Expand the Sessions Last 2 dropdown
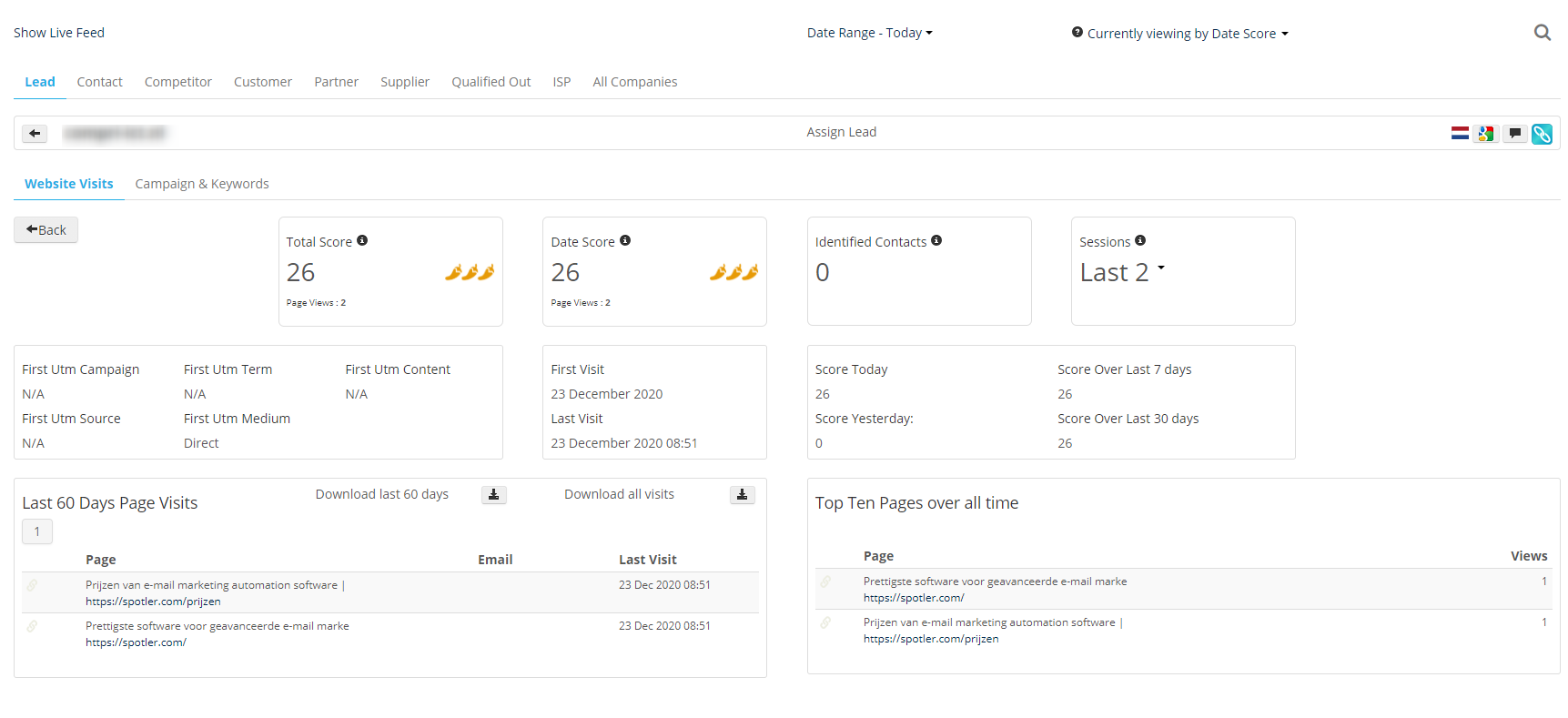 pos(1122,272)
